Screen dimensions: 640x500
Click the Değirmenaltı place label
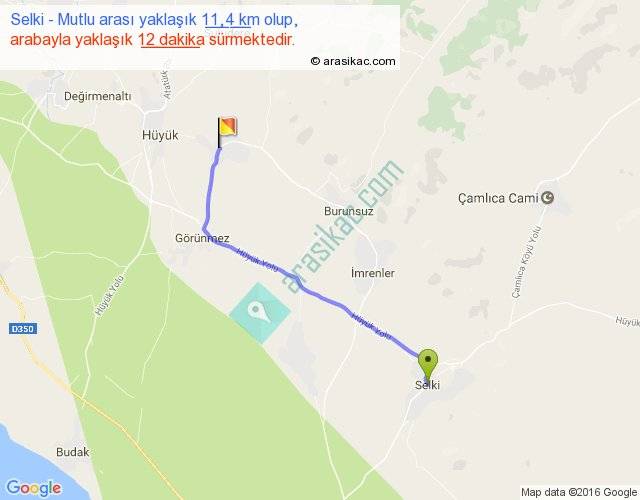[98, 97]
